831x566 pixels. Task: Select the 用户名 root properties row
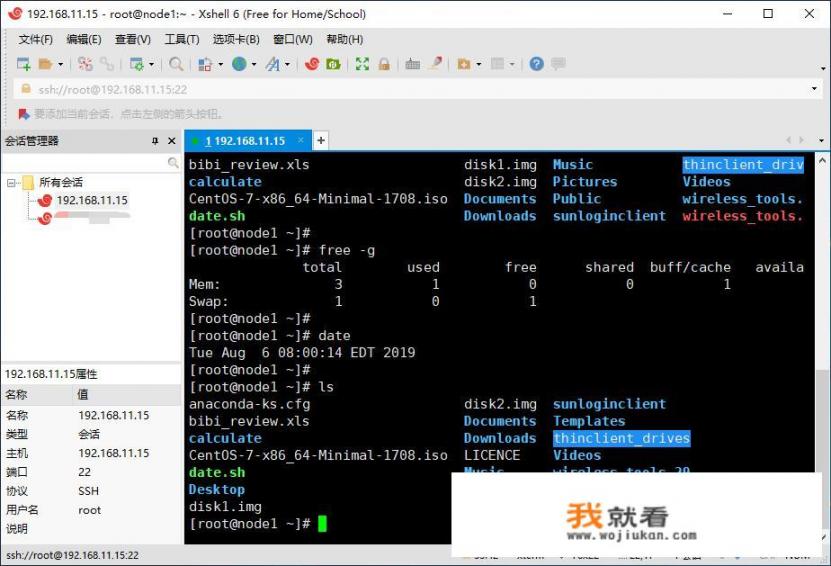click(x=91, y=510)
